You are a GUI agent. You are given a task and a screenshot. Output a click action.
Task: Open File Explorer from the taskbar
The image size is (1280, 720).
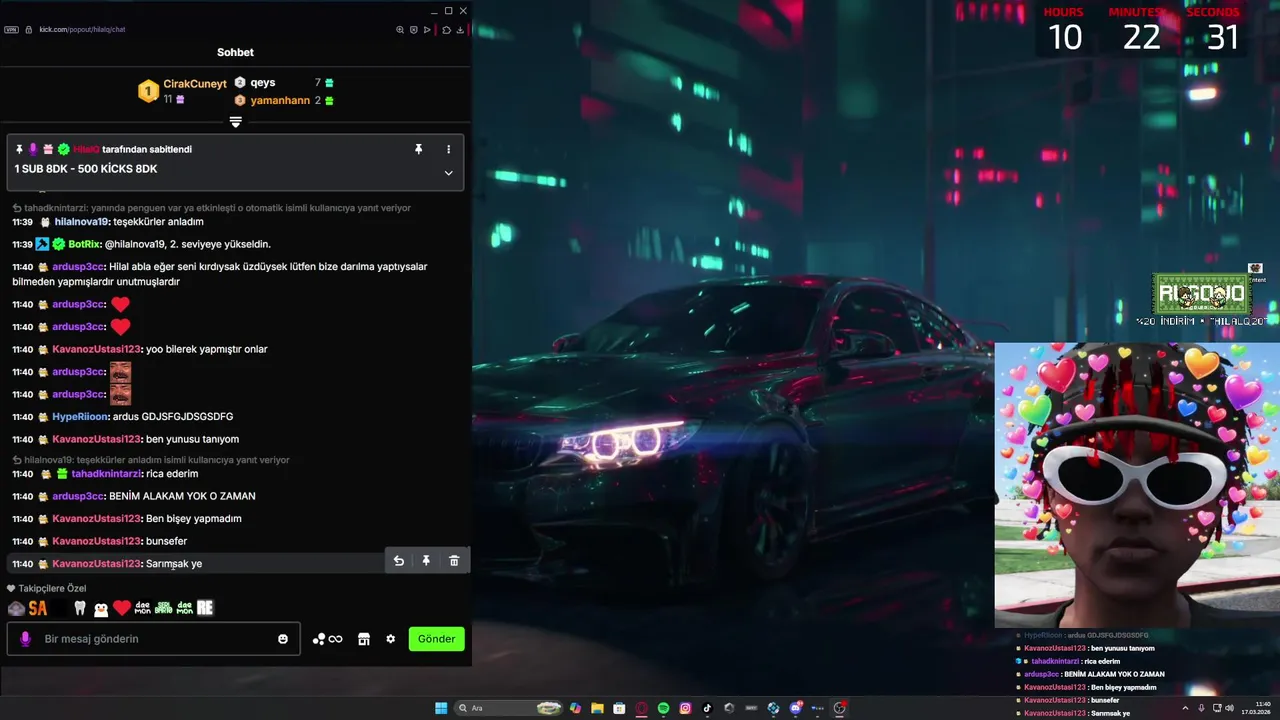597,708
